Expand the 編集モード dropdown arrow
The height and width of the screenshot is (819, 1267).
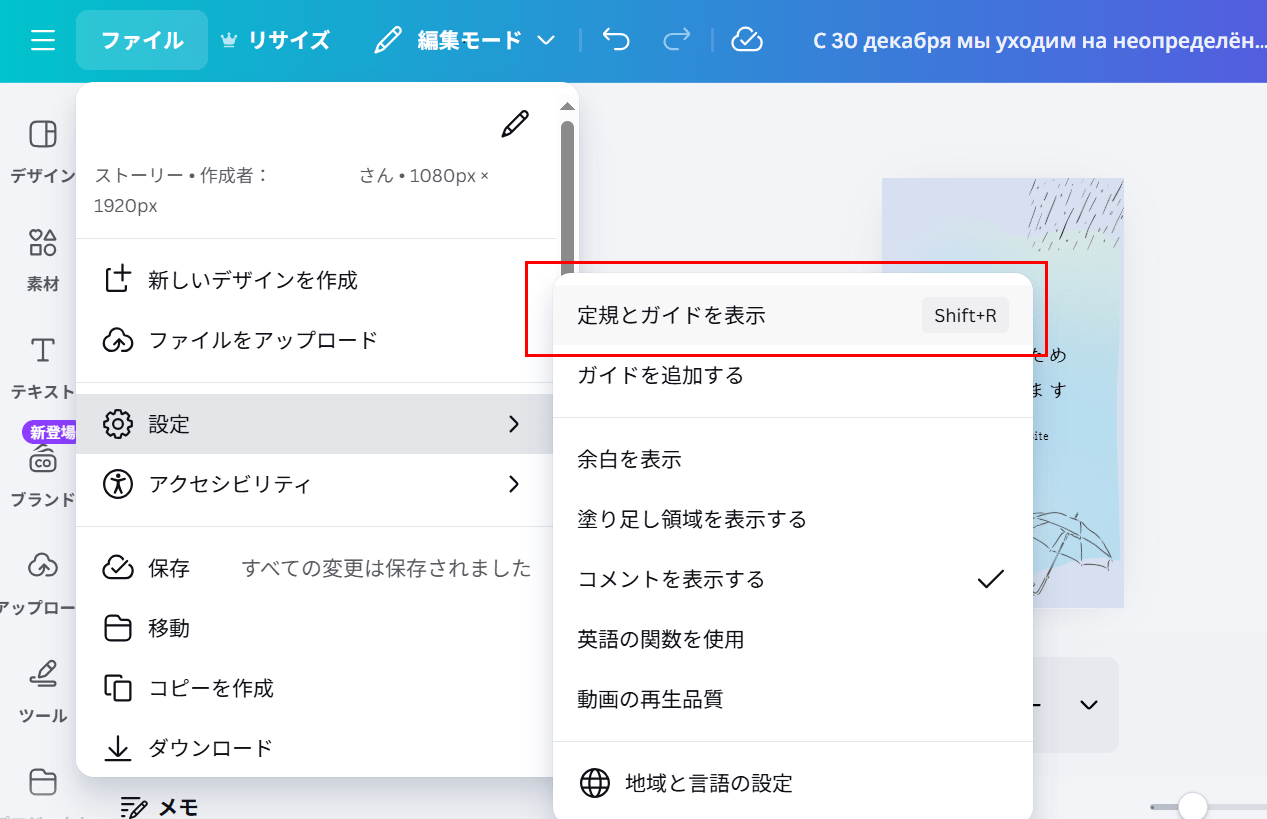(x=545, y=41)
